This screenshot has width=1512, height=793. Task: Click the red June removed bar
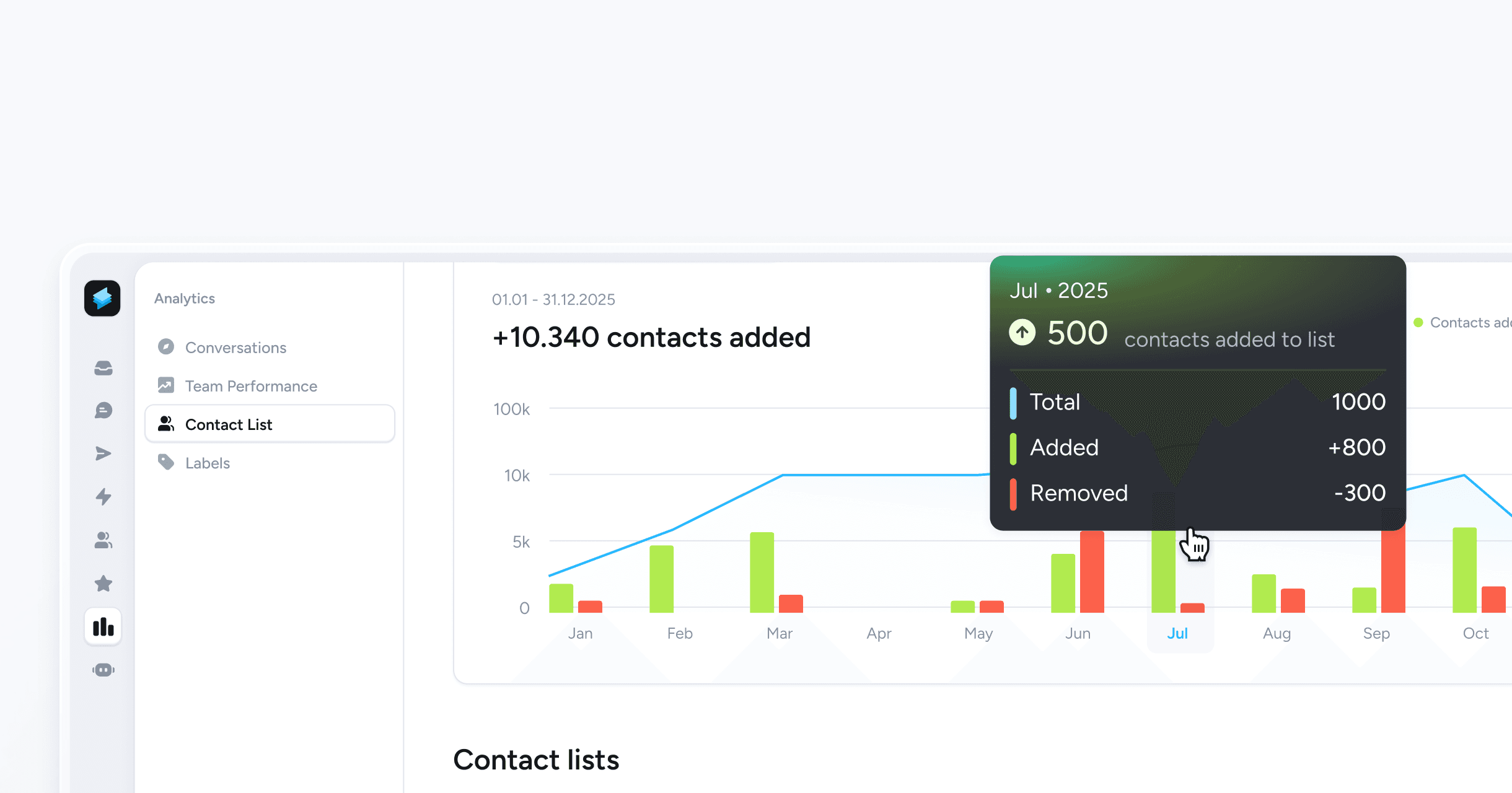click(1092, 573)
